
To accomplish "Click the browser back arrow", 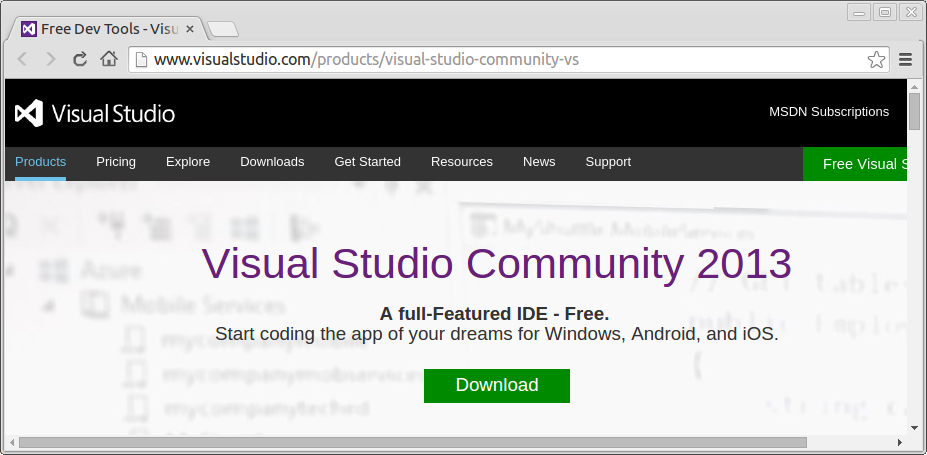I will [x=22, y=59].
